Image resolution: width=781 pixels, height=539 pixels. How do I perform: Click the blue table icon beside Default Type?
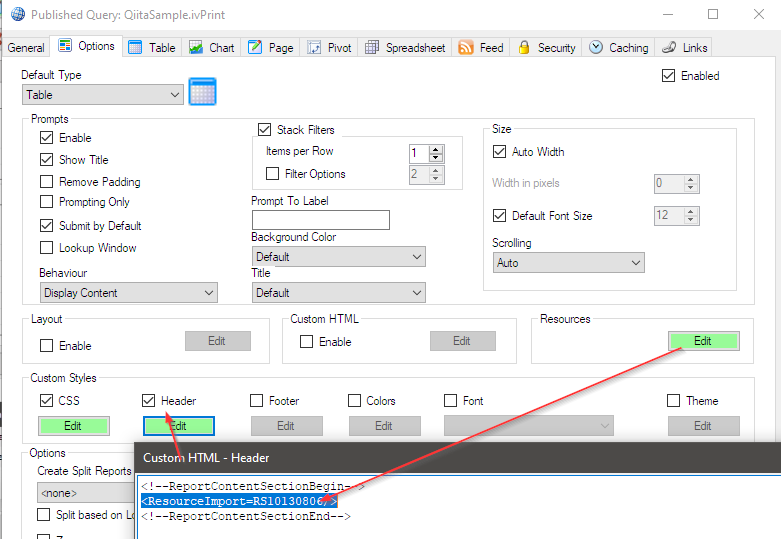[x=202, y=92]
